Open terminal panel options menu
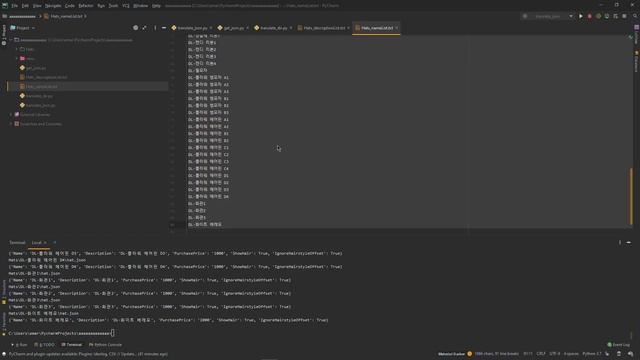This screenshot has width=640, height=360. [x=620, y=243]
